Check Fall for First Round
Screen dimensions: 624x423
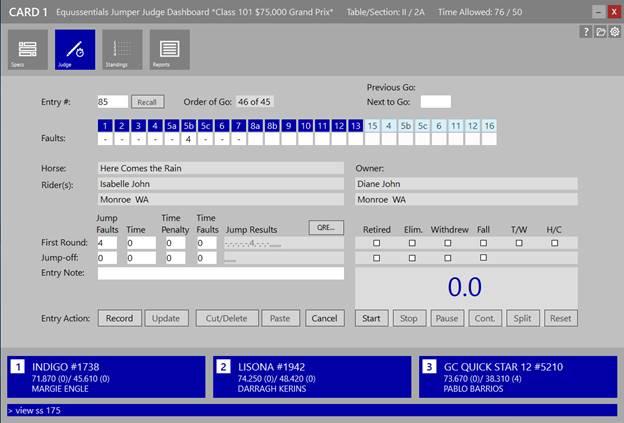(x=483, y=243)
